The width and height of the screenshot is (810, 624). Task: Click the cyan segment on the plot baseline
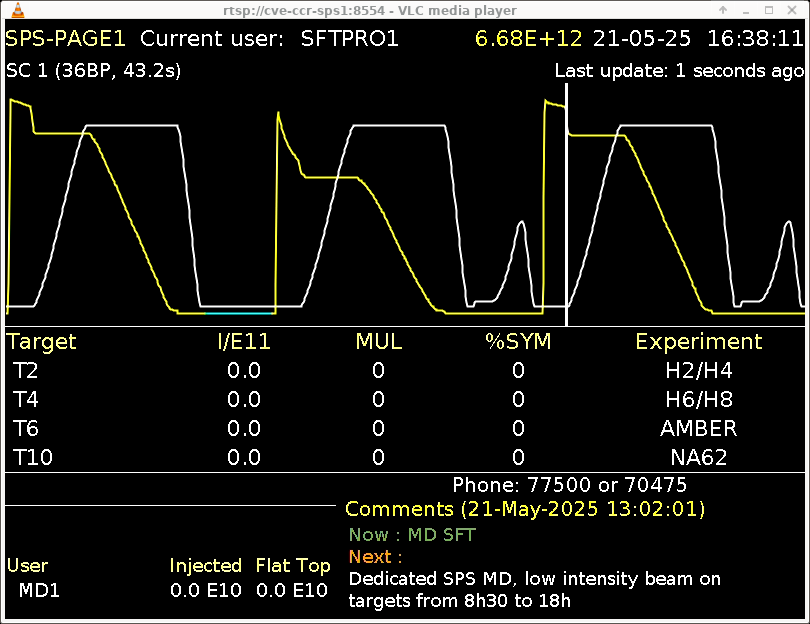[239, 312]
